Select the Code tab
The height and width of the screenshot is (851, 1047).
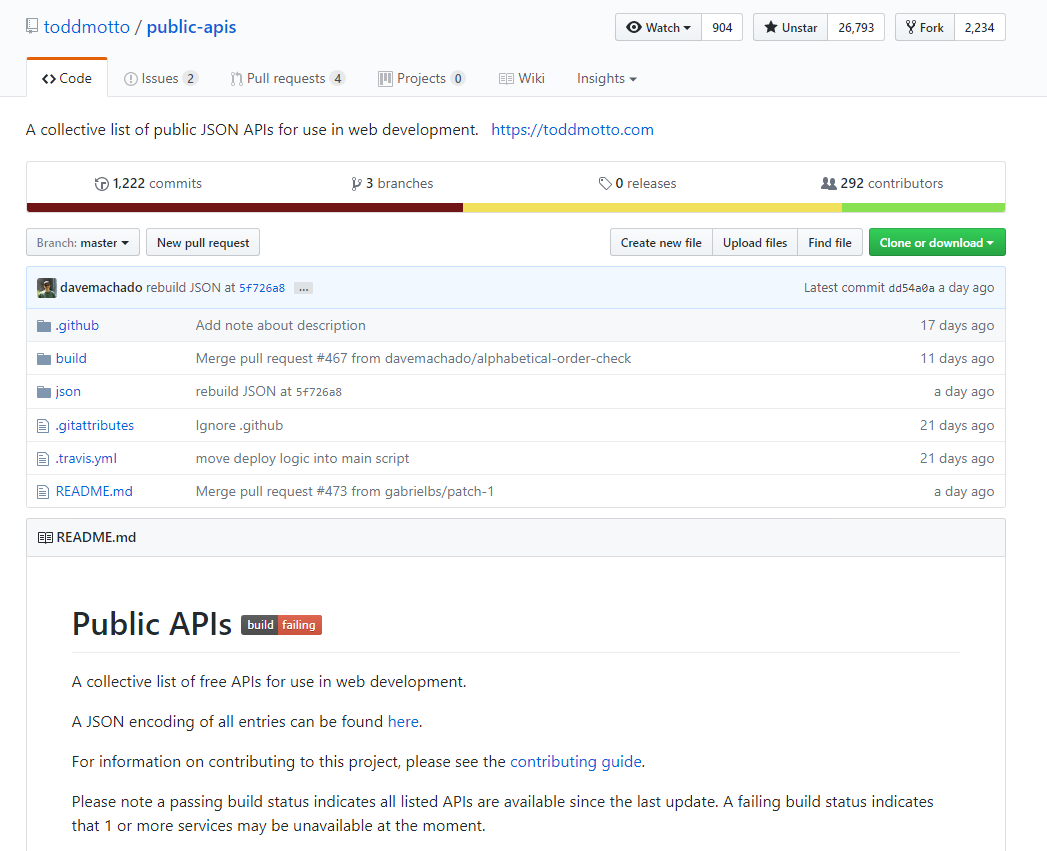coord(67,78)
